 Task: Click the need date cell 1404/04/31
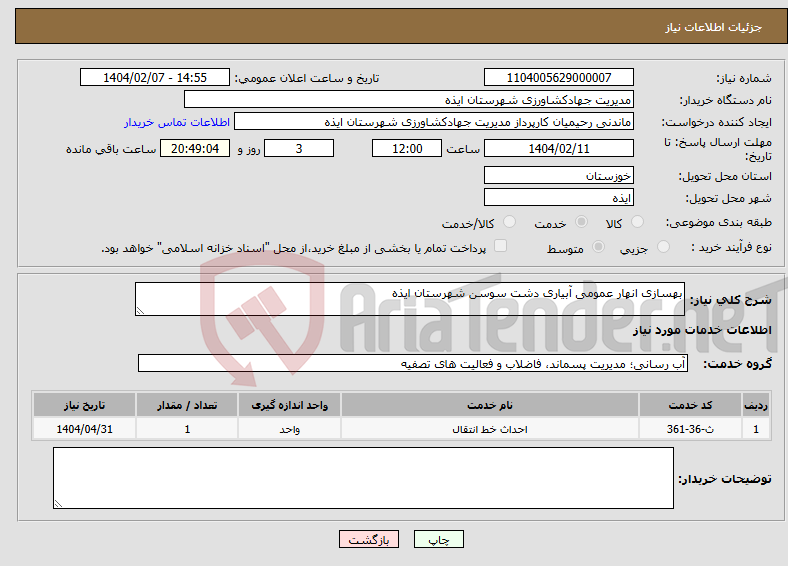[x=84, y=429]
